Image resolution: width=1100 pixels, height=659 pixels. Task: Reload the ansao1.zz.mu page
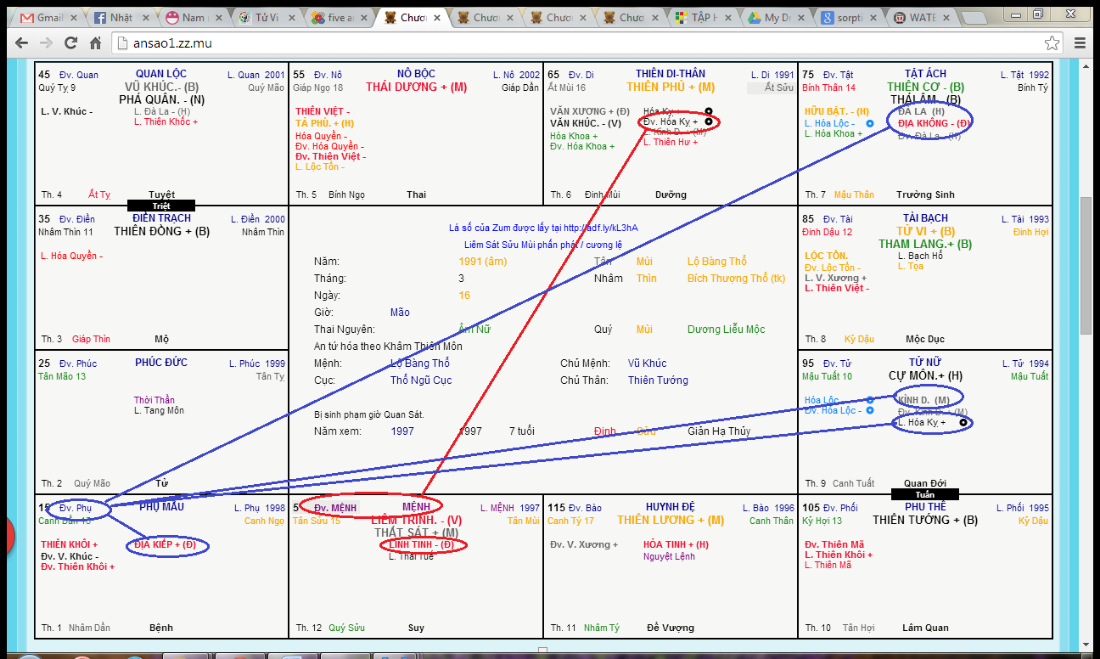click(72, 43)
